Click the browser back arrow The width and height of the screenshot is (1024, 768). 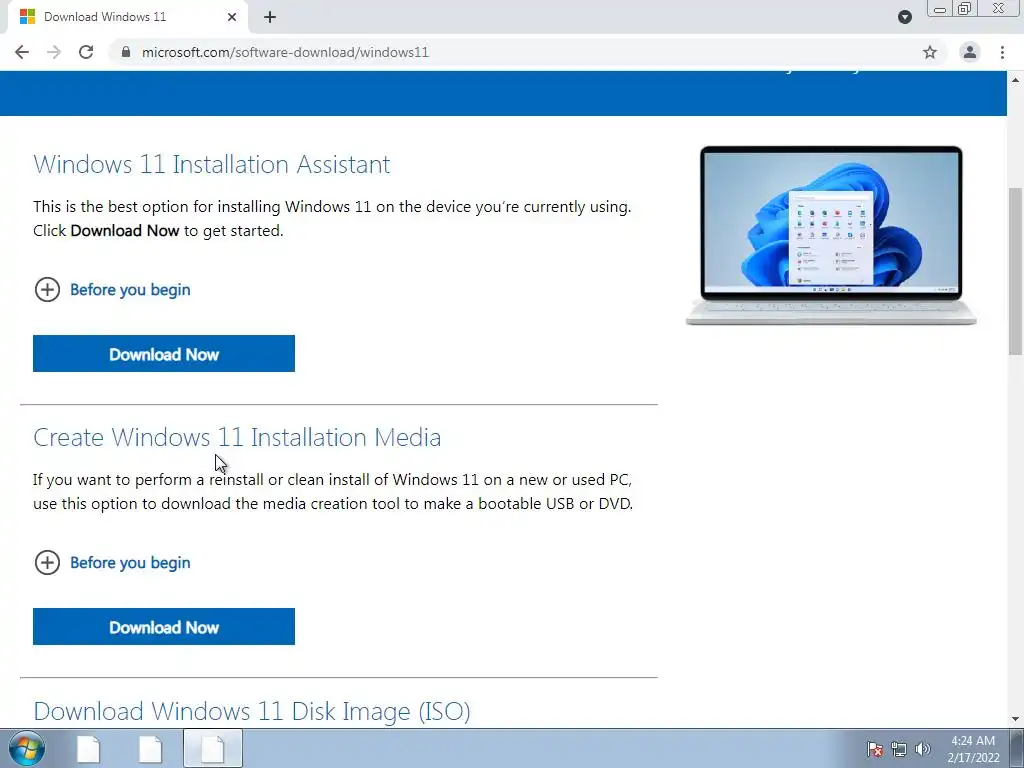(x=22, y=52)
